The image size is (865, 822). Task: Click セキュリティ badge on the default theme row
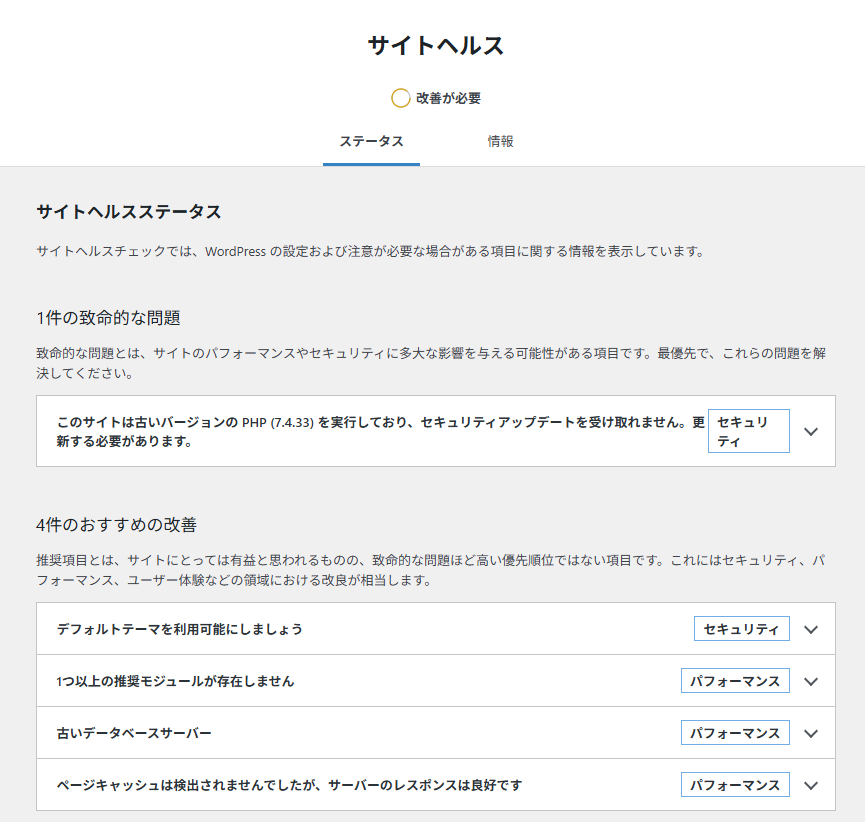[x=741, y=629]
